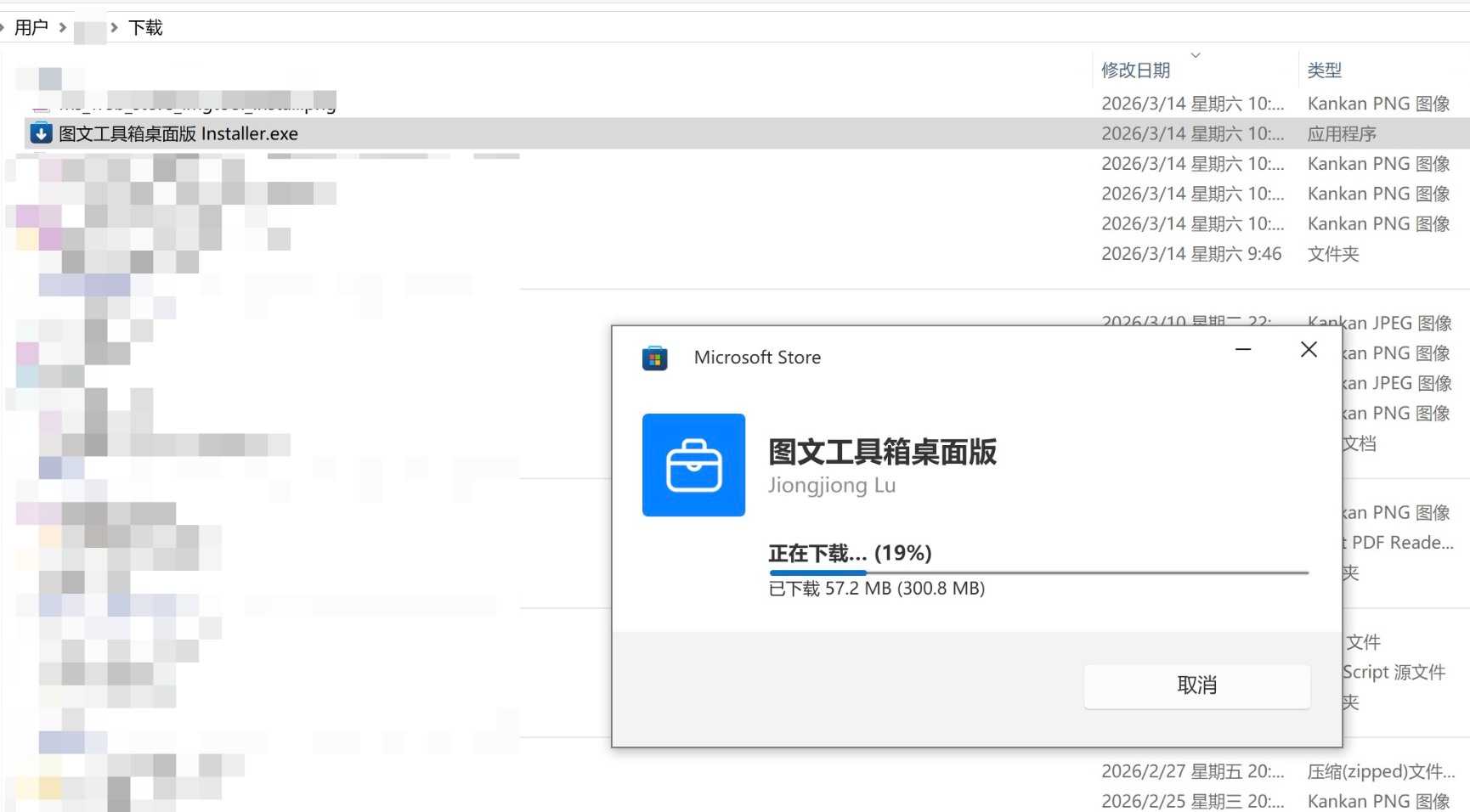1470x812 pixels.
Task: Expand the breadcrumb chevron after 用户
Action: [62, 26]
